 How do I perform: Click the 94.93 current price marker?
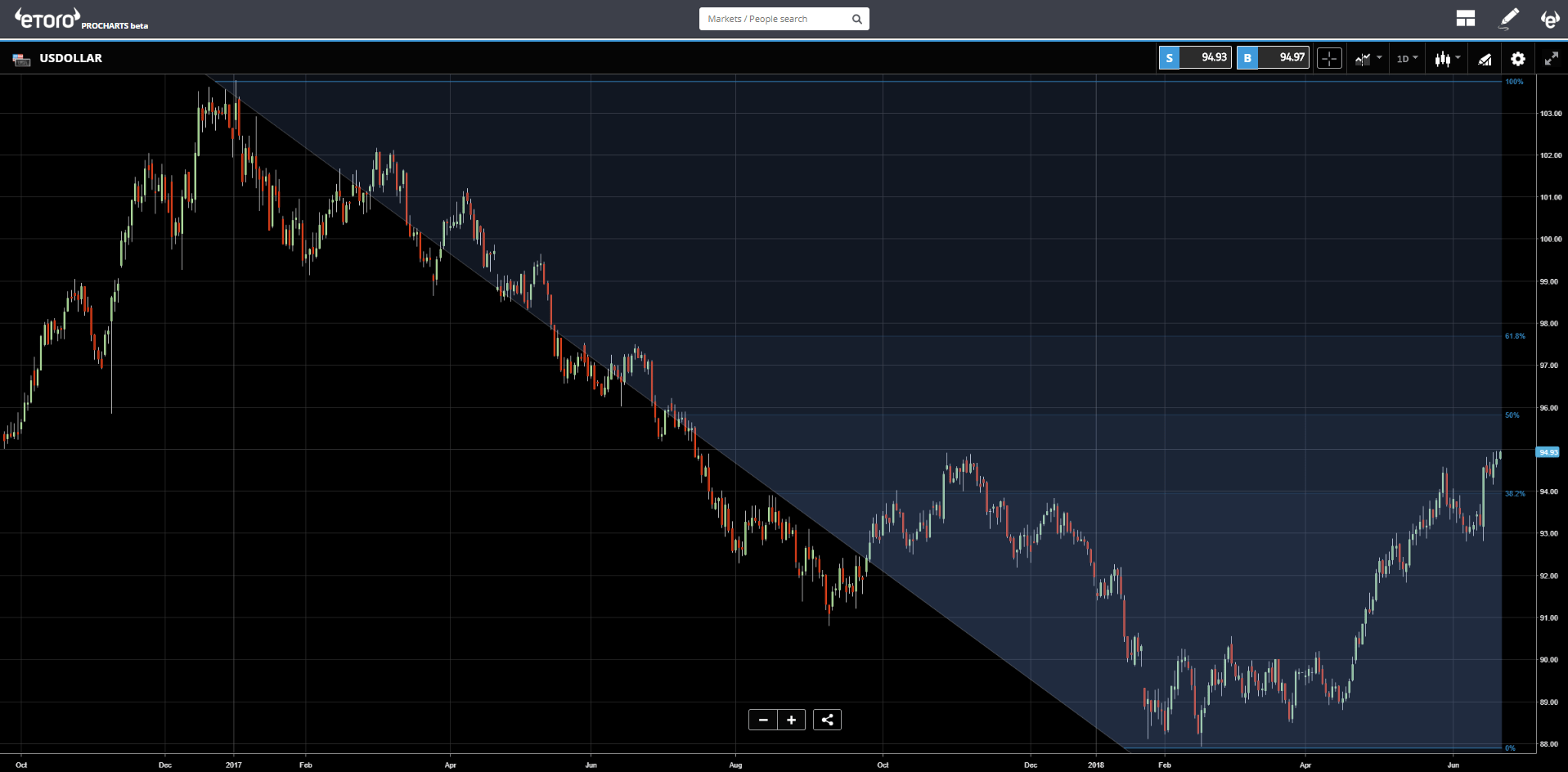point(1548,452)
